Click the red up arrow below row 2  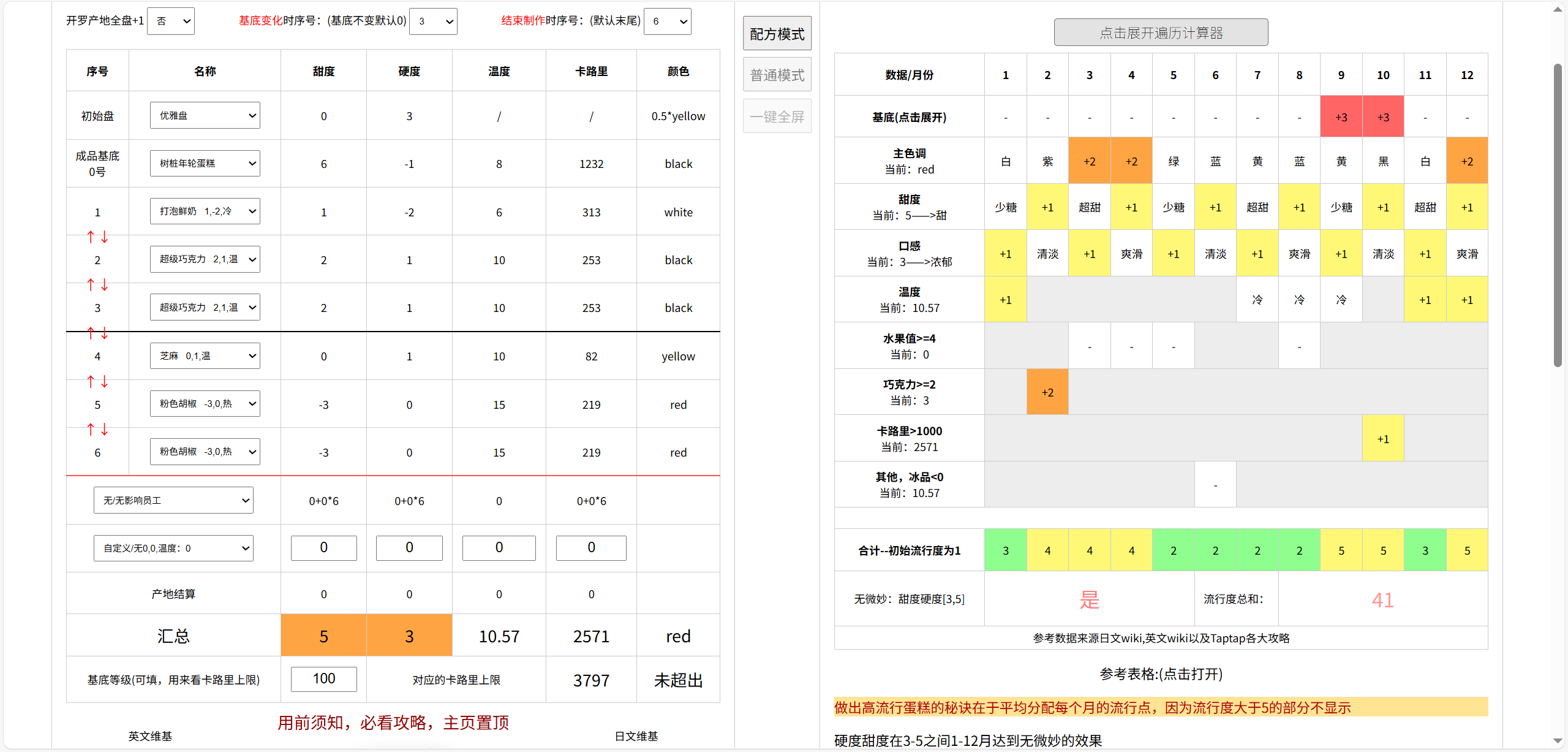point(91,284)
